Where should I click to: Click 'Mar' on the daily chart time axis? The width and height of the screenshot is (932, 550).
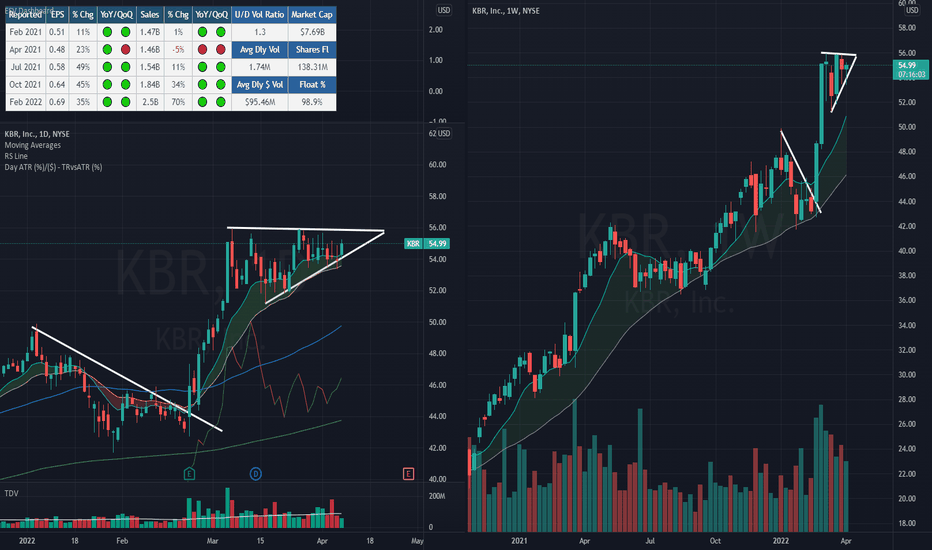(213, 541)
